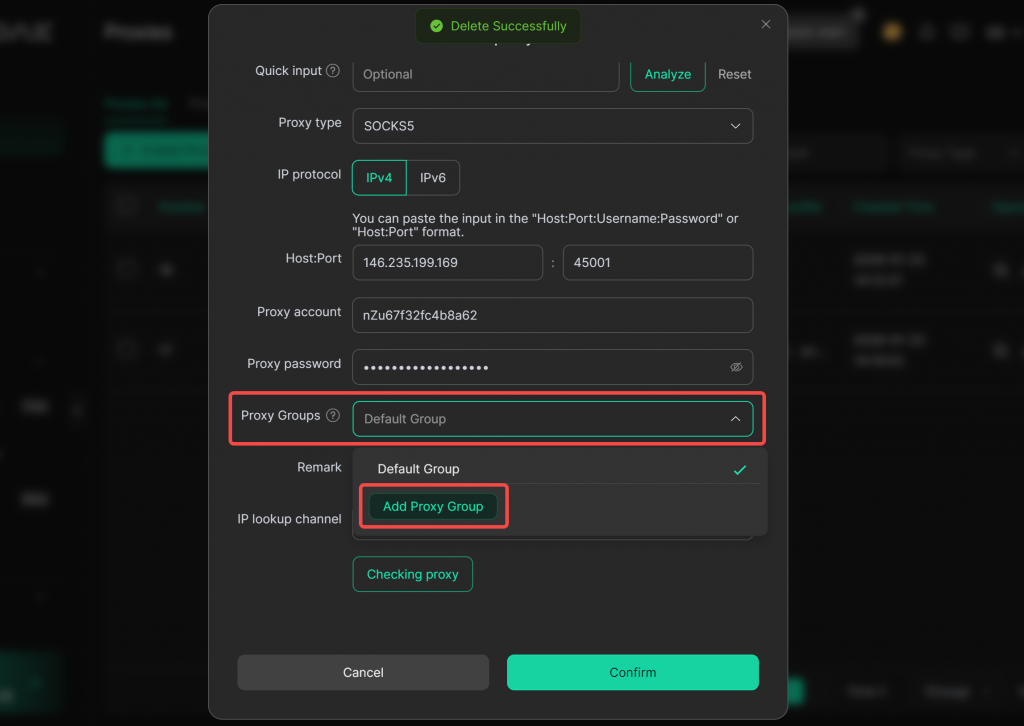Click the Delete Successfully checkmark icon
The width and height of the screenshot is (1024, 726).
(x=436, y=26)
